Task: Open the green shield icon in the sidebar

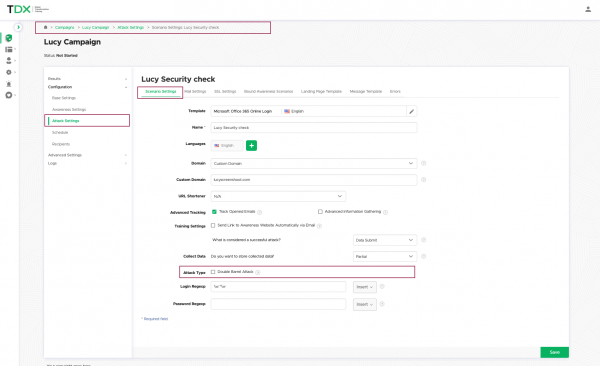Action: pyautogui.click(x=9, y=38)
